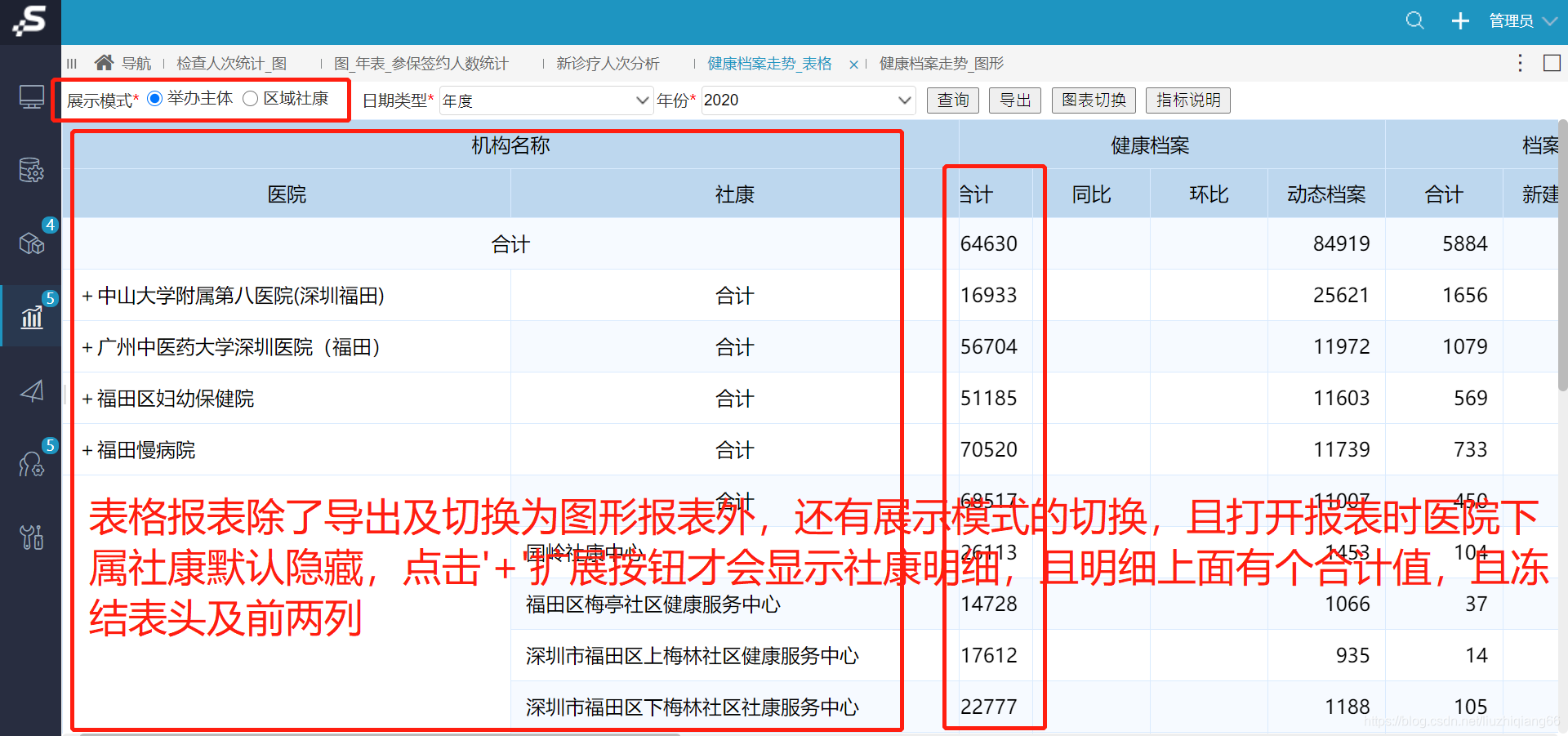Click the 同比 column header
The width and height of the screenshot is (1568, 736).
pos(1092,194)
